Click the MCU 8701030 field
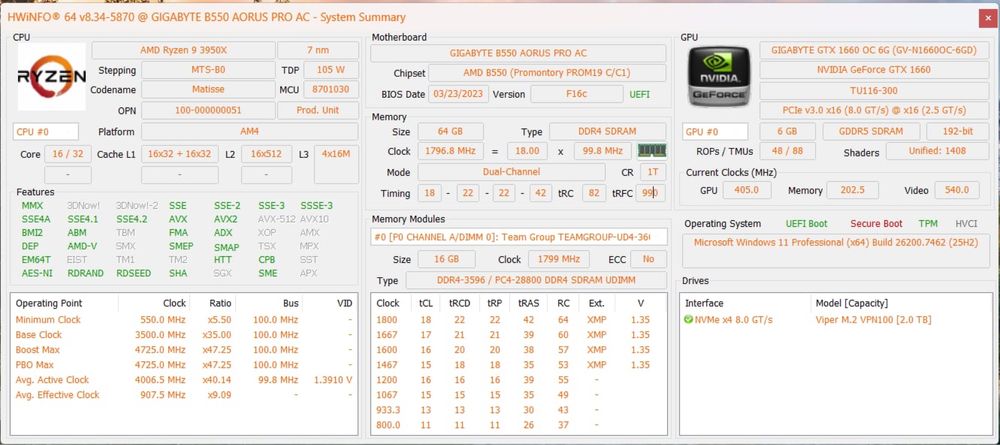Screen dimensions: 1000x445 (330, 90)
